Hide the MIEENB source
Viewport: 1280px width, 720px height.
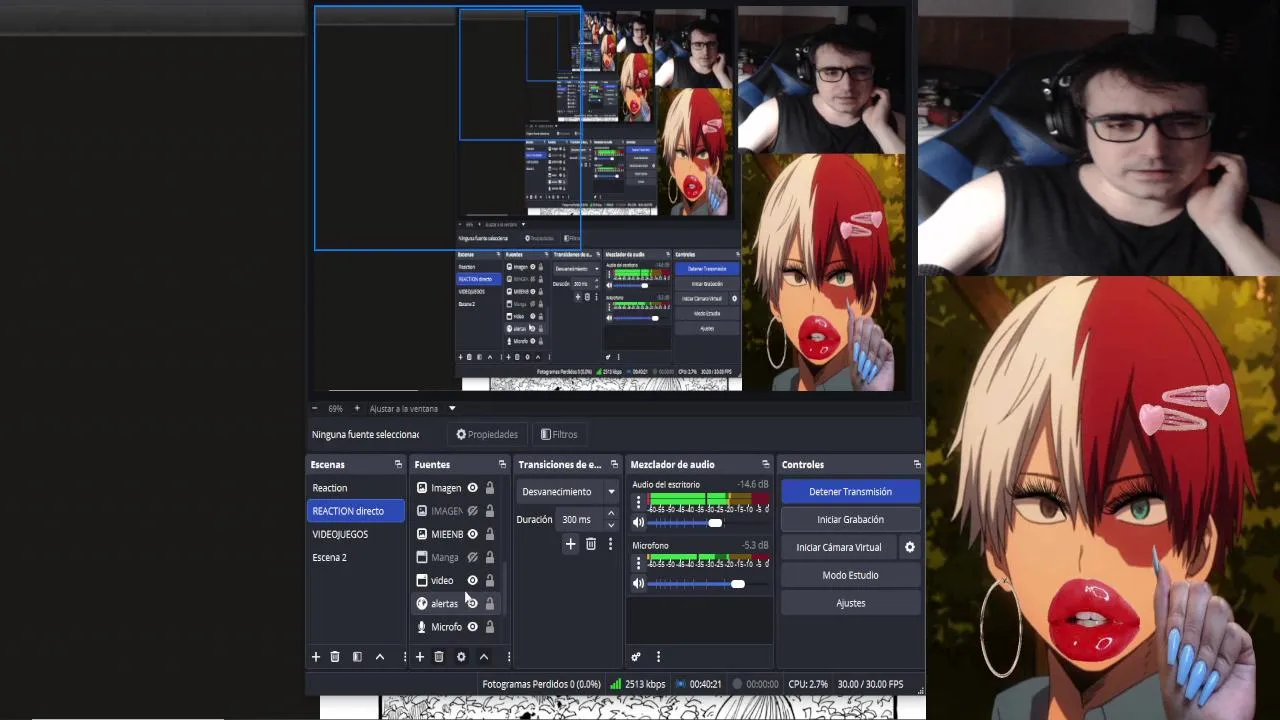pyautogui.click(x=473, y=534)
